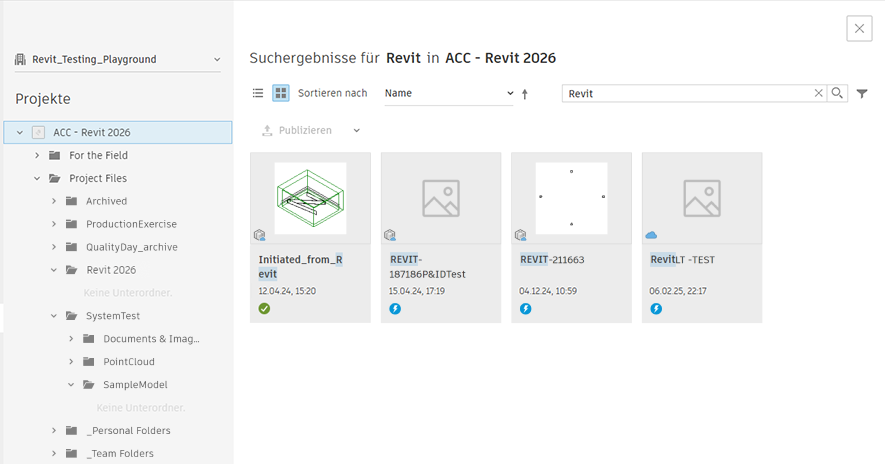Click the Revit search input field
Image resolution: width=885 pixels, height=464 pixels.
click(688, 93)
